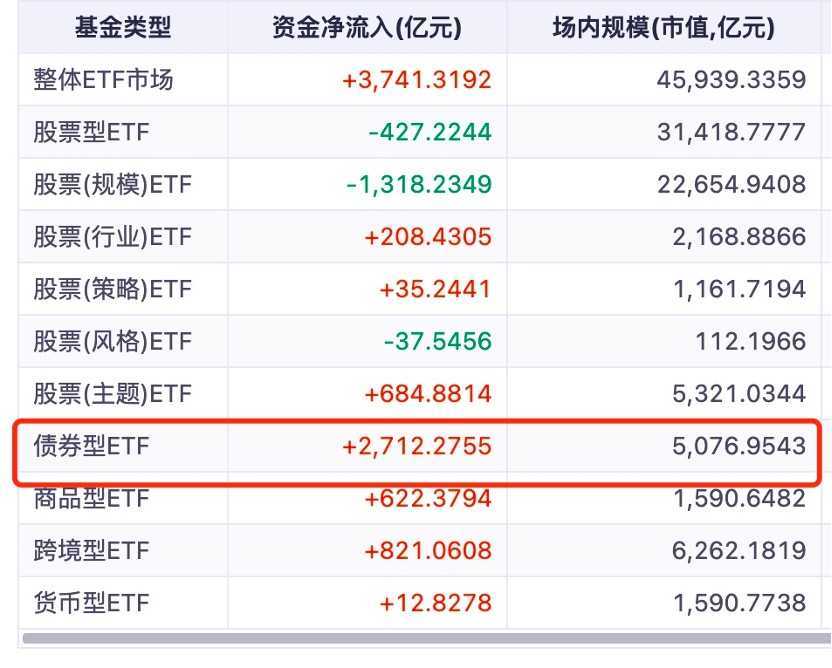Screen dimensions: 832x668
Task: Click the 货币型ETF fund type
Action: 92,603
